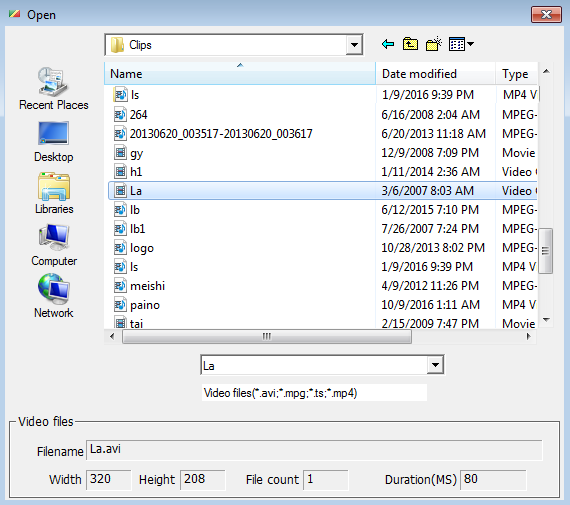Click the Up One Level folder icon
This screenshot has height=505, width=570.
(410, 44)
